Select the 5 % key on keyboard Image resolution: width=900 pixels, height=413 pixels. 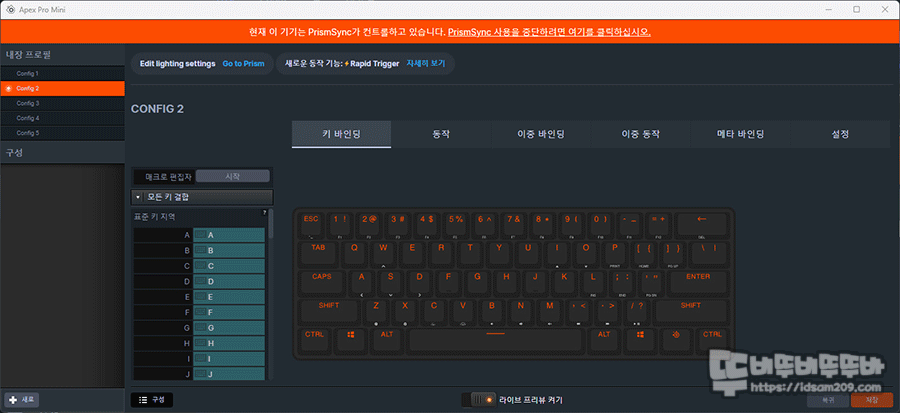click(455, 224)
